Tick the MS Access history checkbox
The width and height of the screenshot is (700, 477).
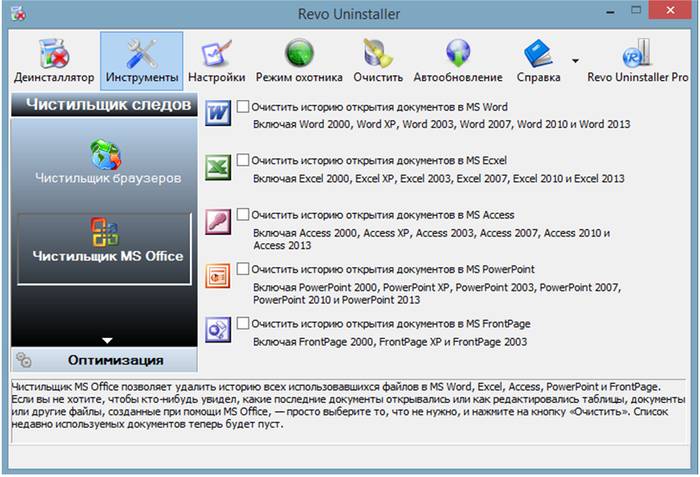(242, 214)
